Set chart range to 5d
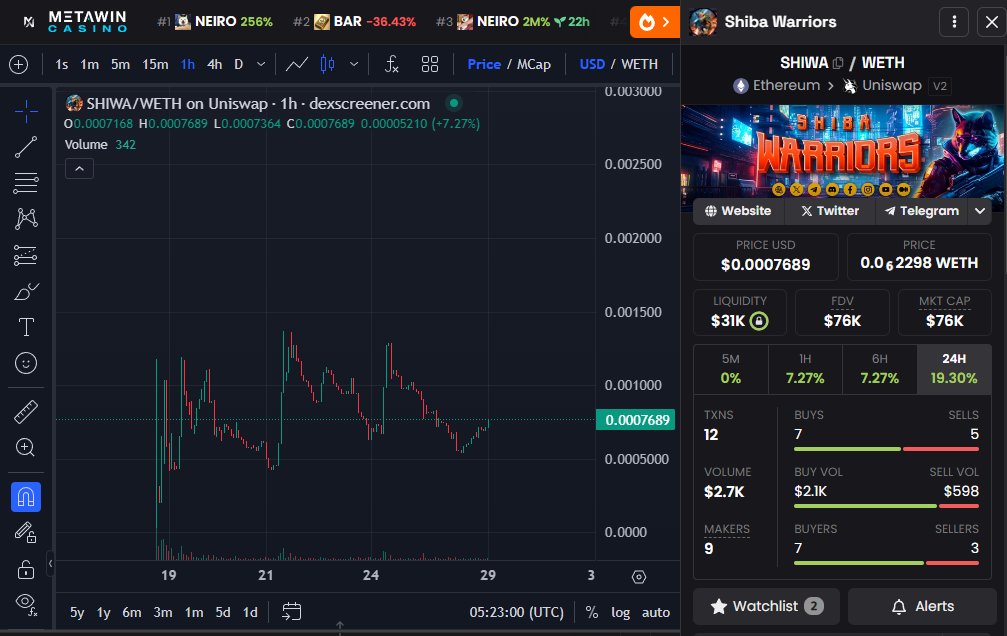The height and width of the screenshot is (636, 1007). pos(223,612)
